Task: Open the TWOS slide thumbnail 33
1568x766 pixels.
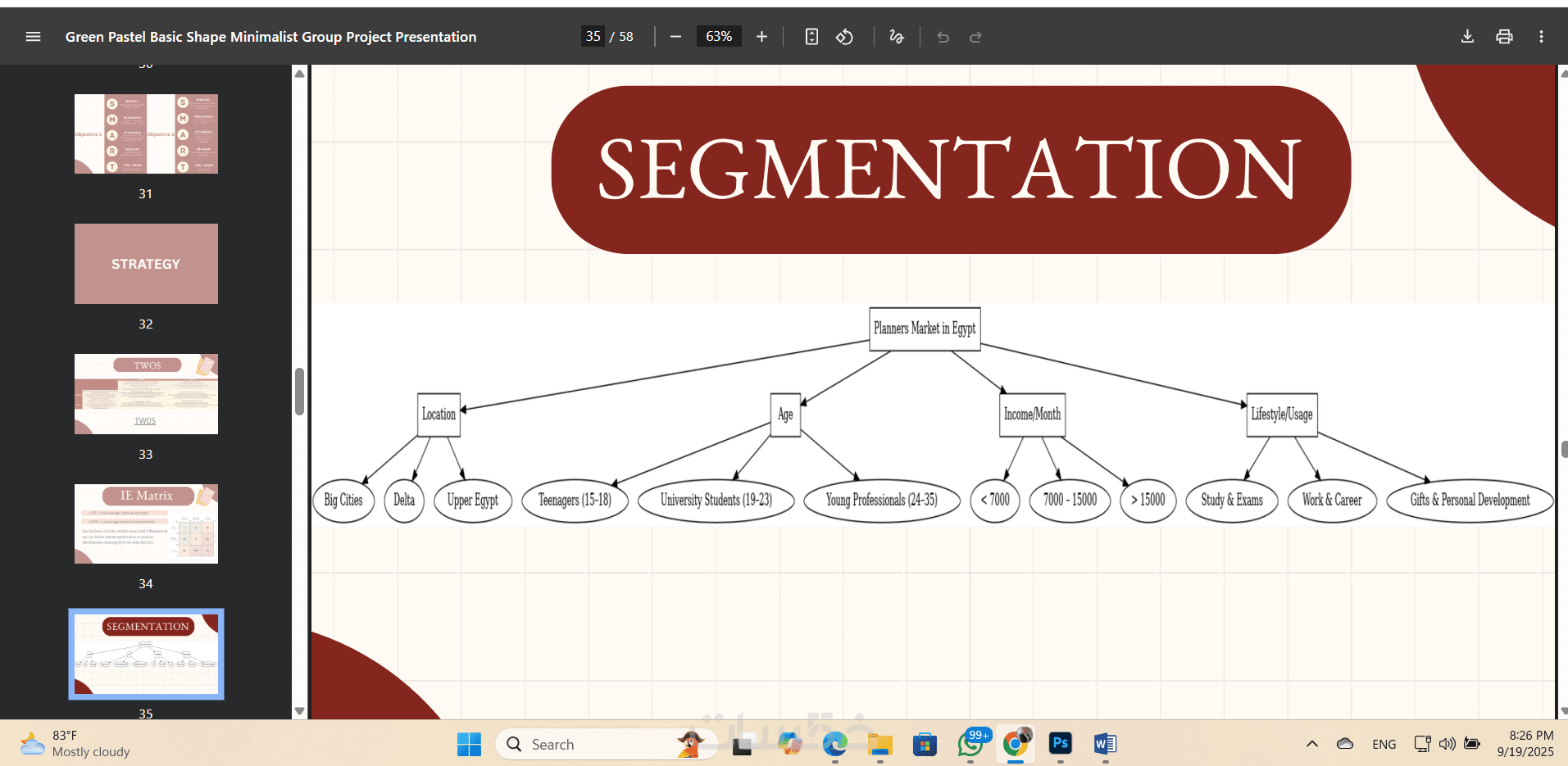Action: pyautogui.click(x=146, y=394)
